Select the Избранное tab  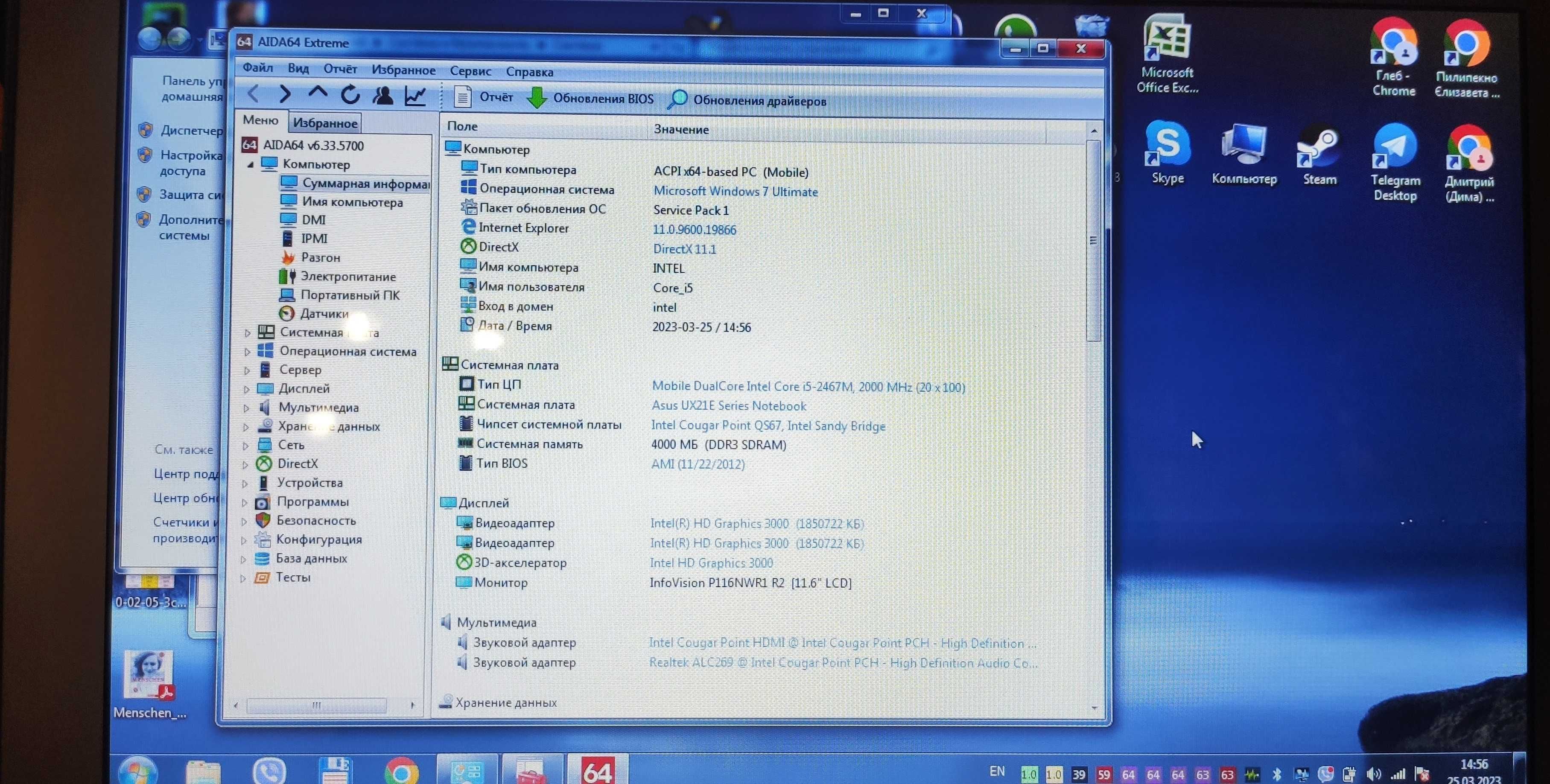pos(325,122)
